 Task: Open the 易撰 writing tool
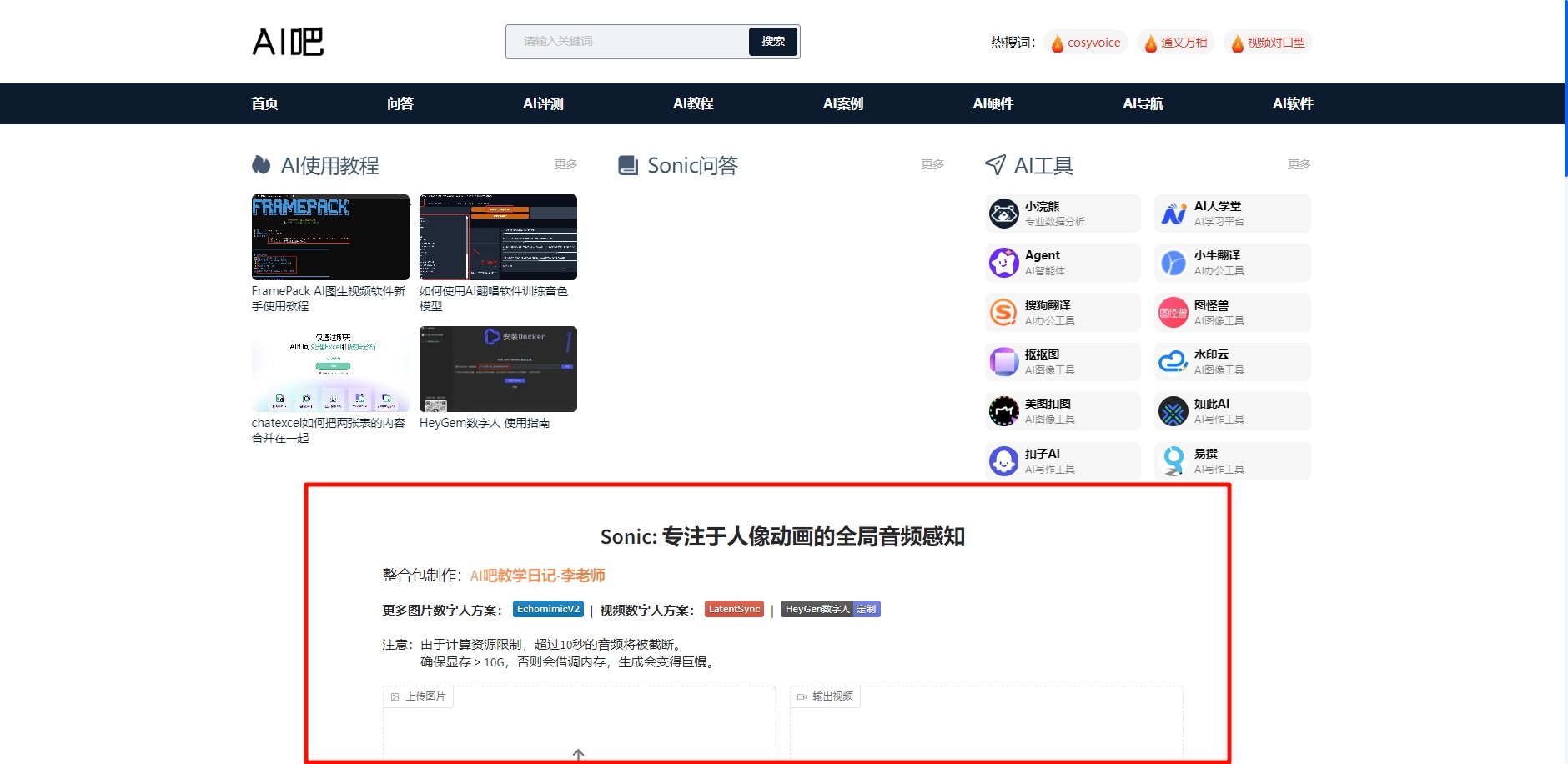[1232, 460]
